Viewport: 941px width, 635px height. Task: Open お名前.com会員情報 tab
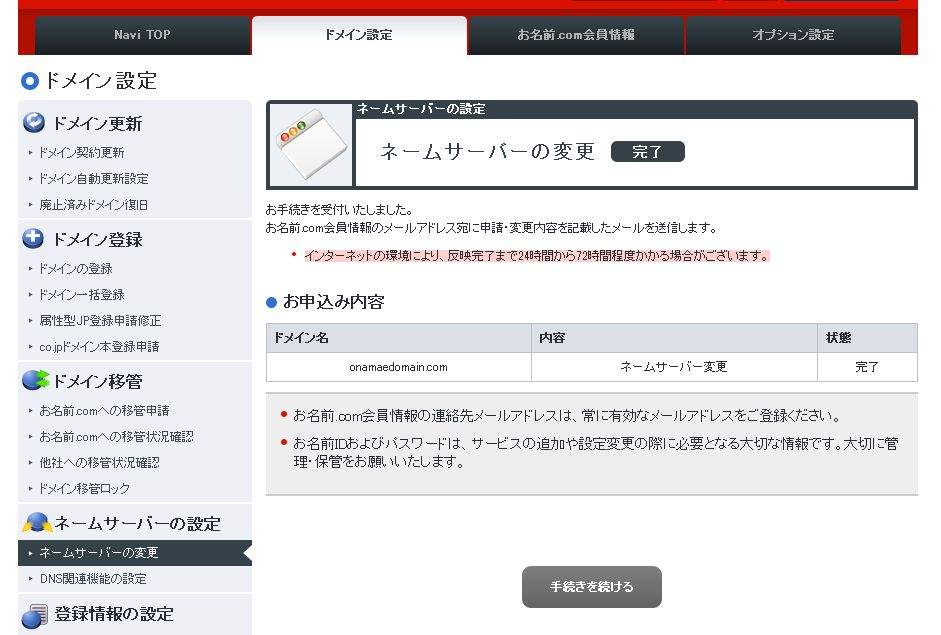point(576,35)
